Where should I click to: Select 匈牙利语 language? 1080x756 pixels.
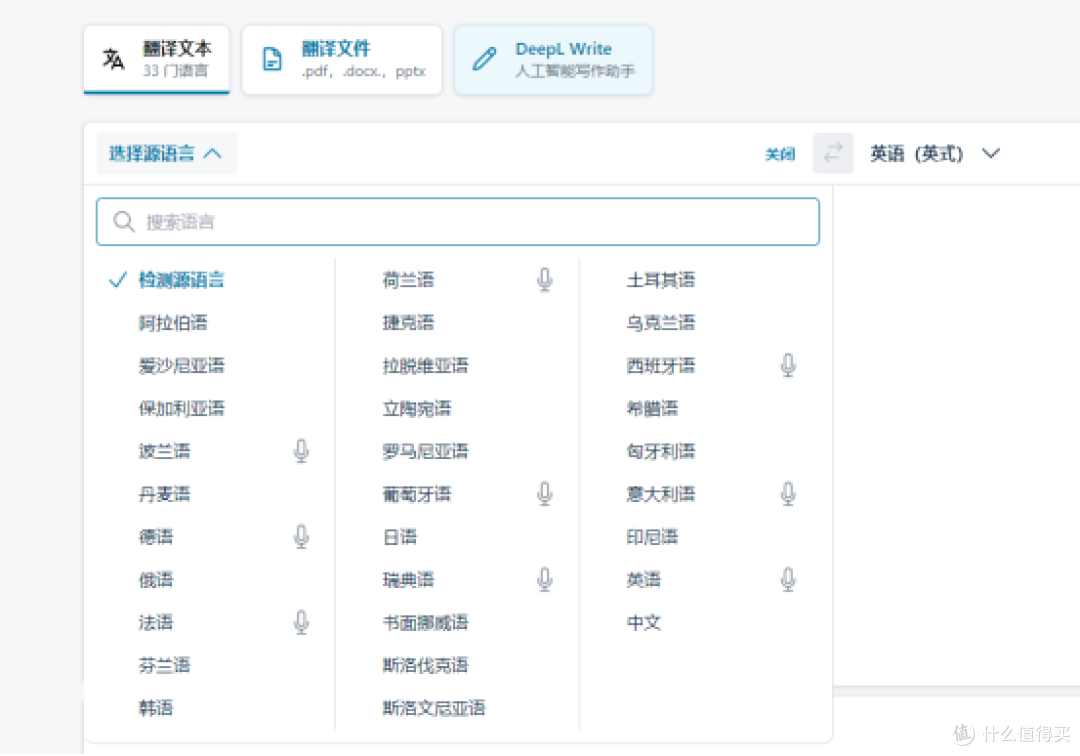661,451
